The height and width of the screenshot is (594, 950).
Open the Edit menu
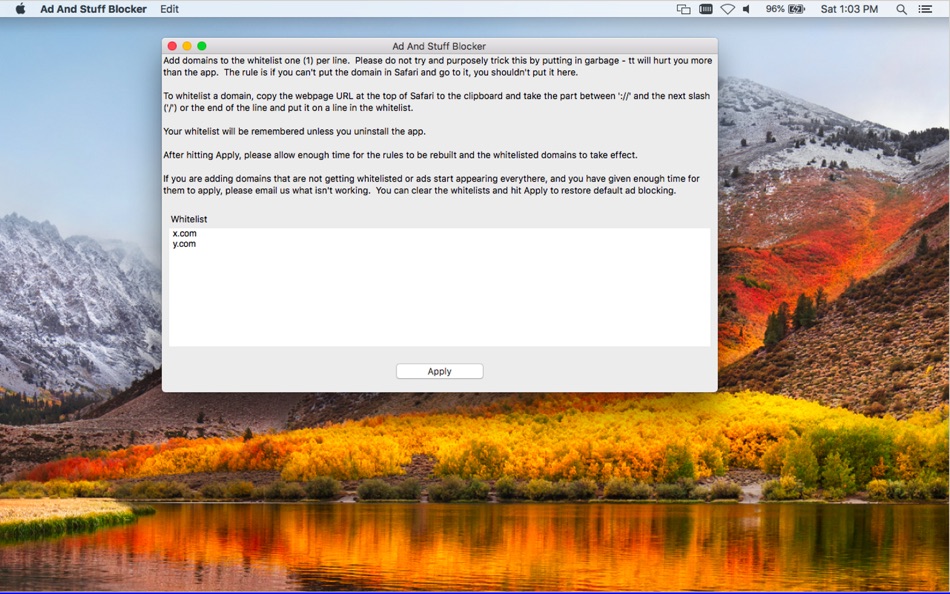[169, 9]
